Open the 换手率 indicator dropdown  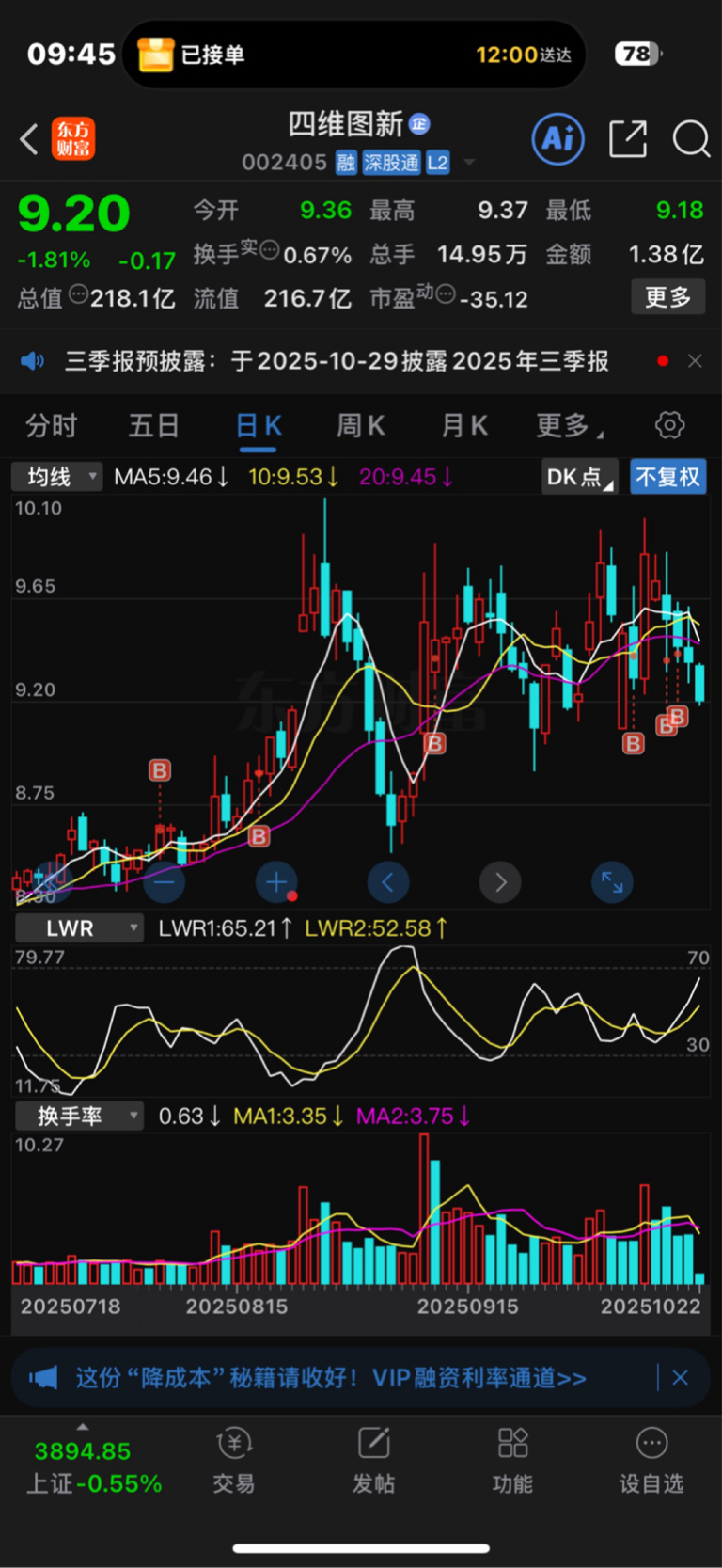click(79, 1117)
